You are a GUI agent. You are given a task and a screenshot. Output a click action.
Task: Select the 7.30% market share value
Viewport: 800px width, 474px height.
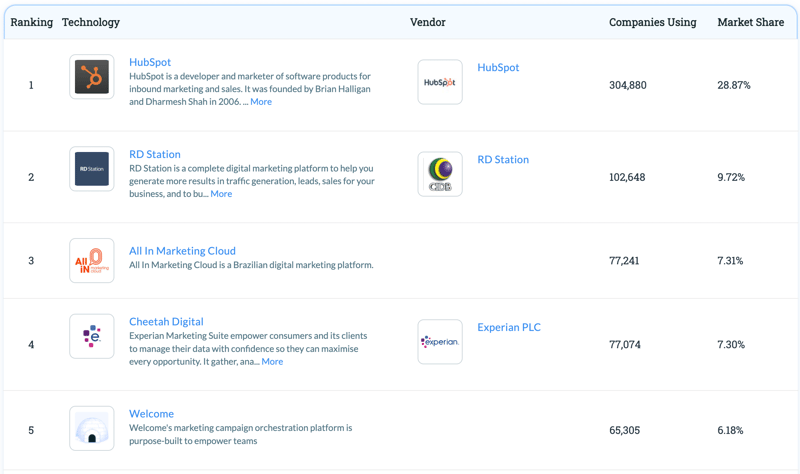[x=731, y=345]
